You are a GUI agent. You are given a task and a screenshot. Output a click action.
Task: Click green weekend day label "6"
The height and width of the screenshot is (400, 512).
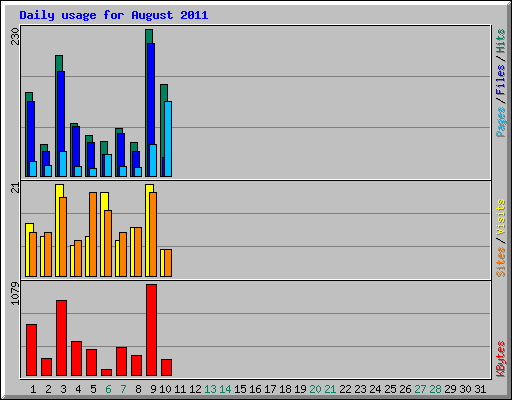(x=108, y=389)
